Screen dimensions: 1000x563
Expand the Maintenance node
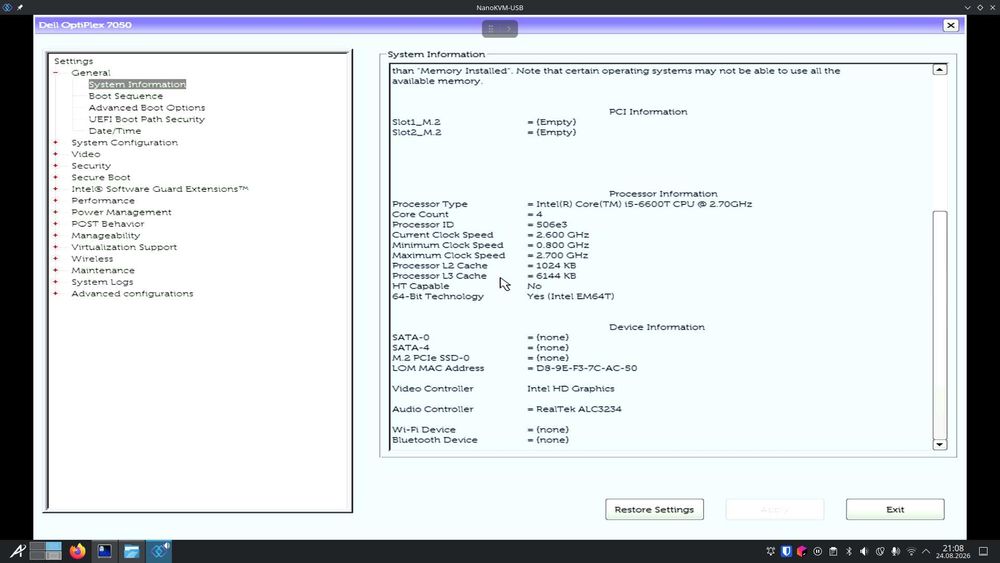pos(55,270)
